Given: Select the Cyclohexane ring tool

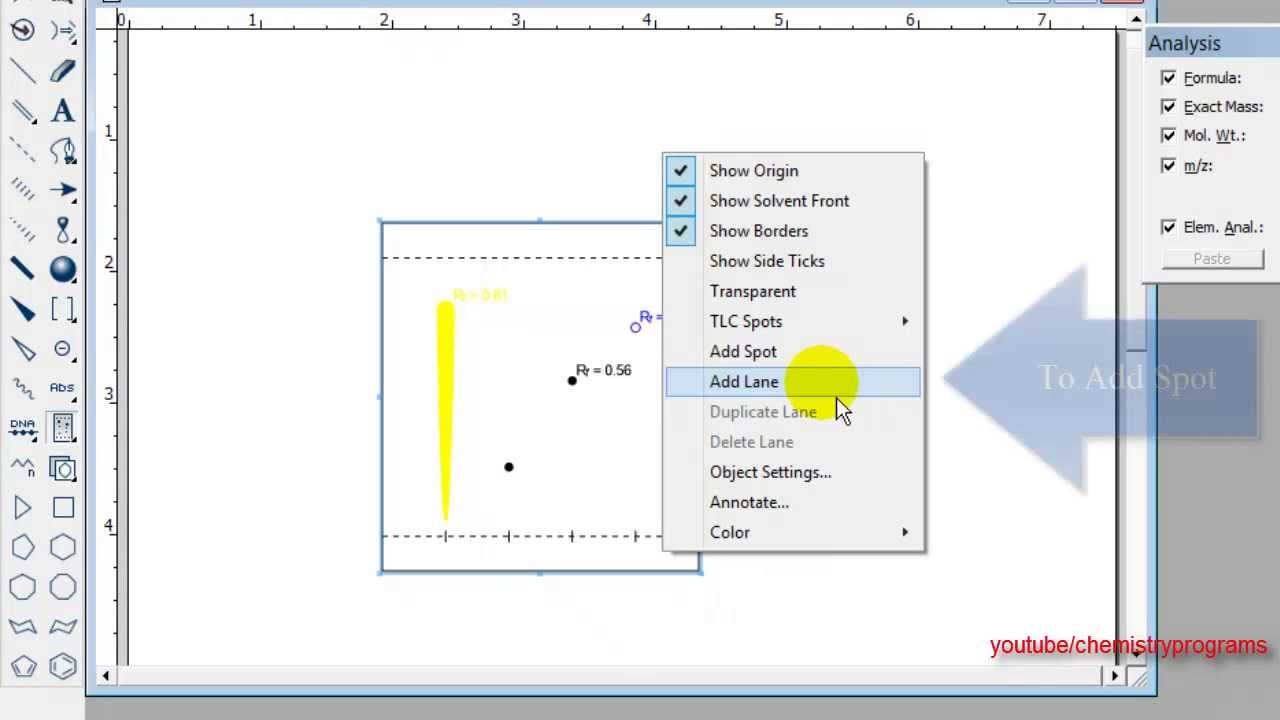Looking at the screenshot, I should [63, 548].
